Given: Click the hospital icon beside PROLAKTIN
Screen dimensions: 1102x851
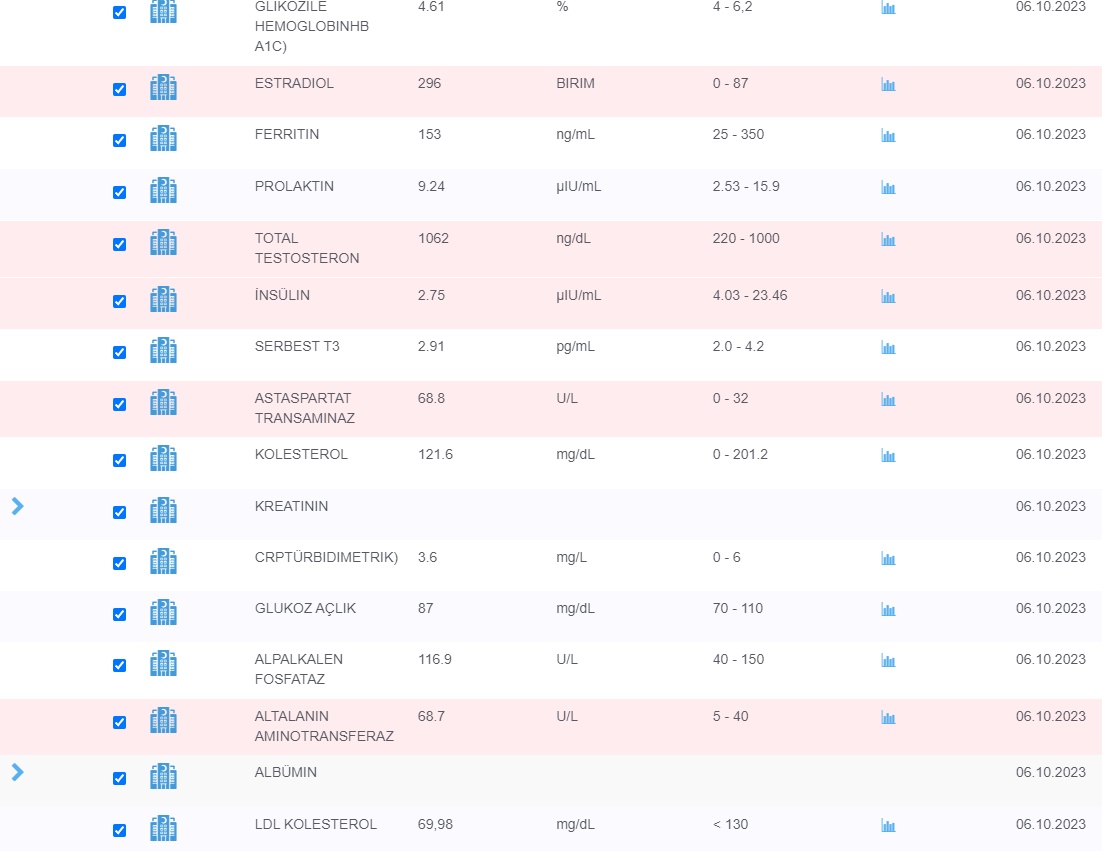Looking at the screenshot, I should [163, 191].
